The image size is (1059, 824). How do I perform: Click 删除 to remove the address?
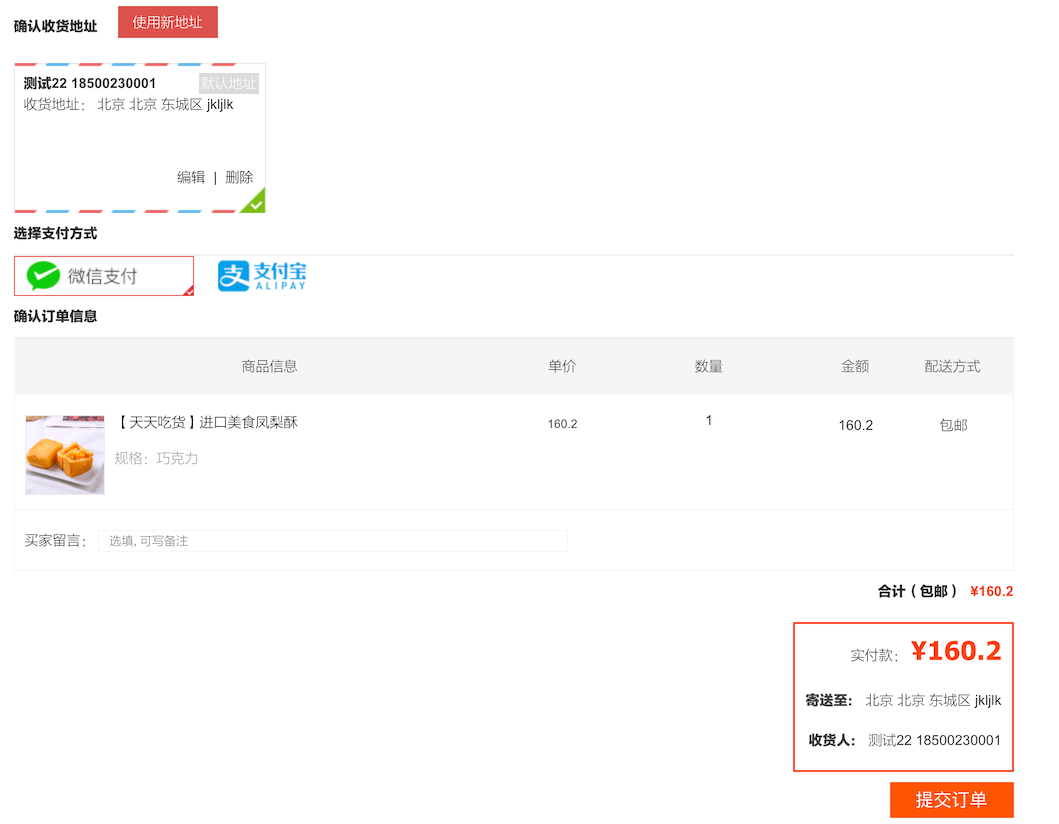[x=239, y=177]
